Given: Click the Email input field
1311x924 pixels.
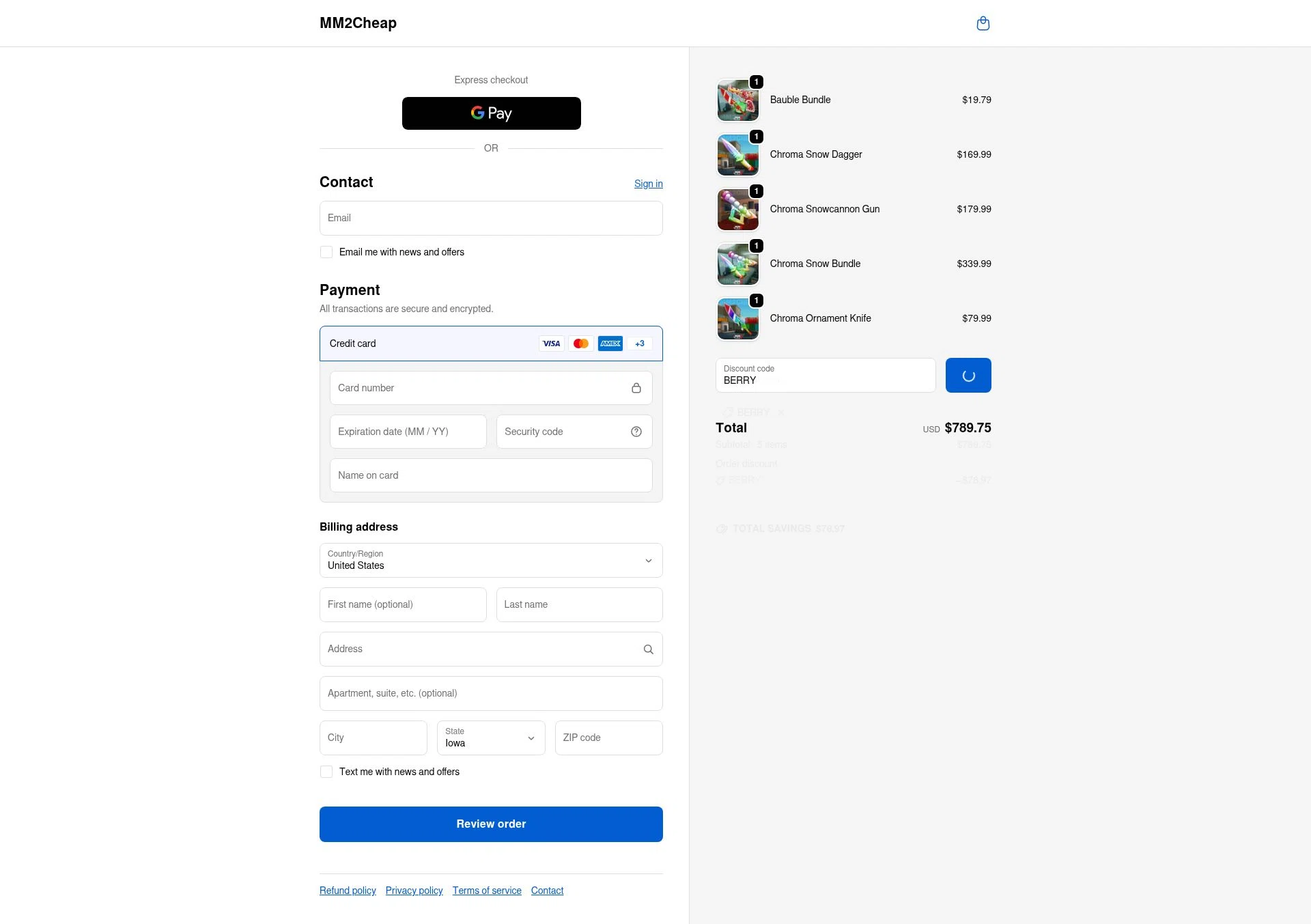Looking at the screenshot, I should (491, 218).
